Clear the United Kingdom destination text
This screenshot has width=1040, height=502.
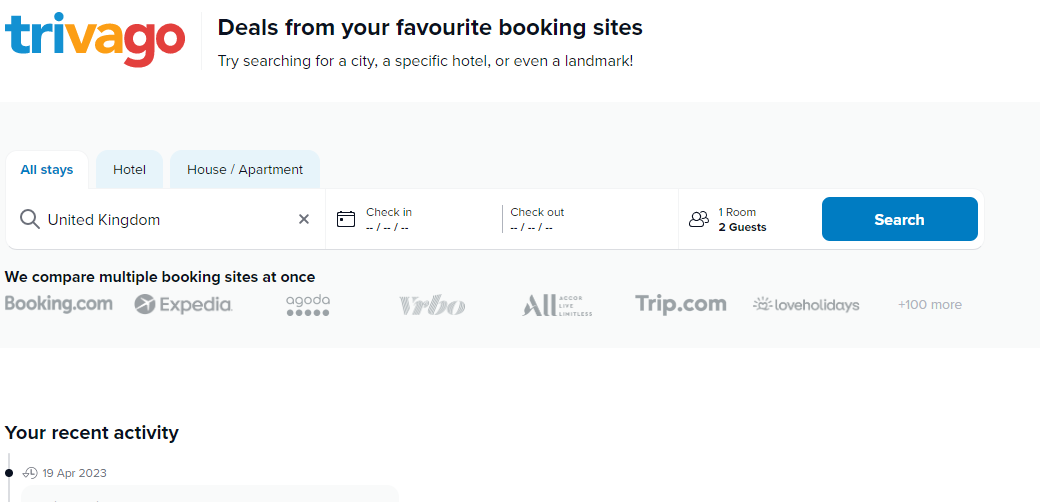tap(304, 220)
